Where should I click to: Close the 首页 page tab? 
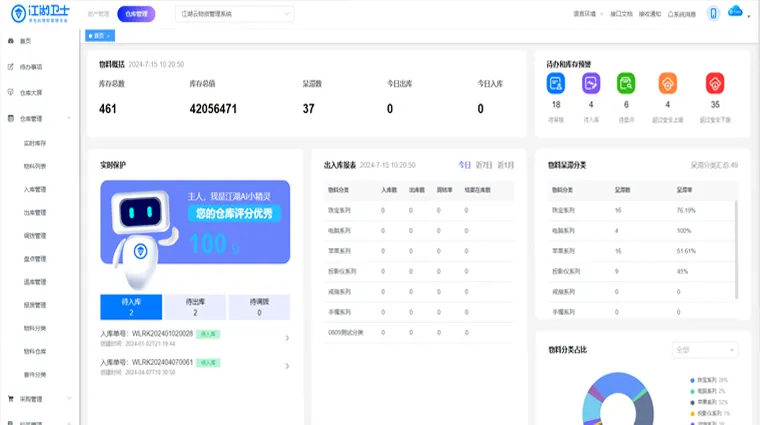pos(109,36)
